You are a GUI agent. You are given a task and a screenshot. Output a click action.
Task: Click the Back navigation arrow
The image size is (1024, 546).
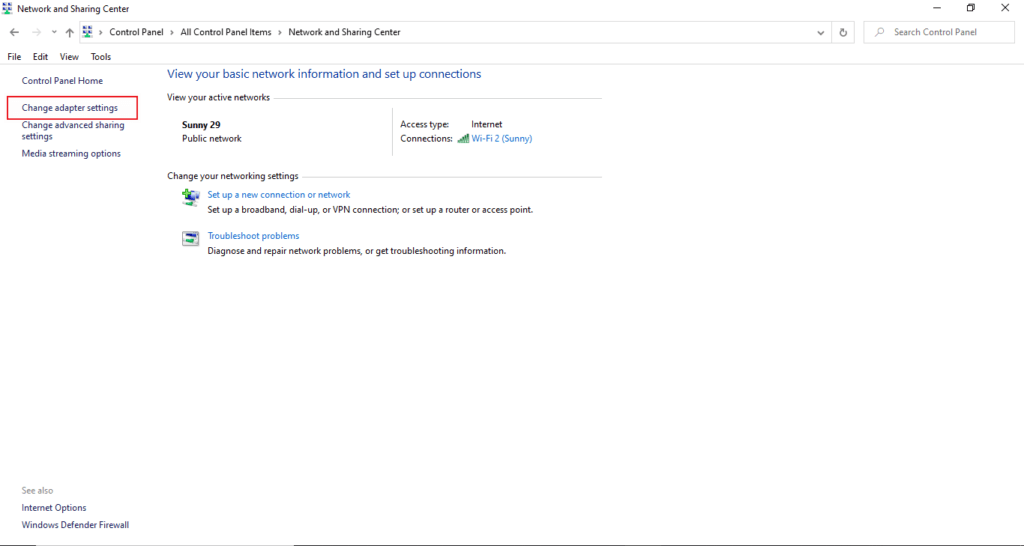(14, 32)
